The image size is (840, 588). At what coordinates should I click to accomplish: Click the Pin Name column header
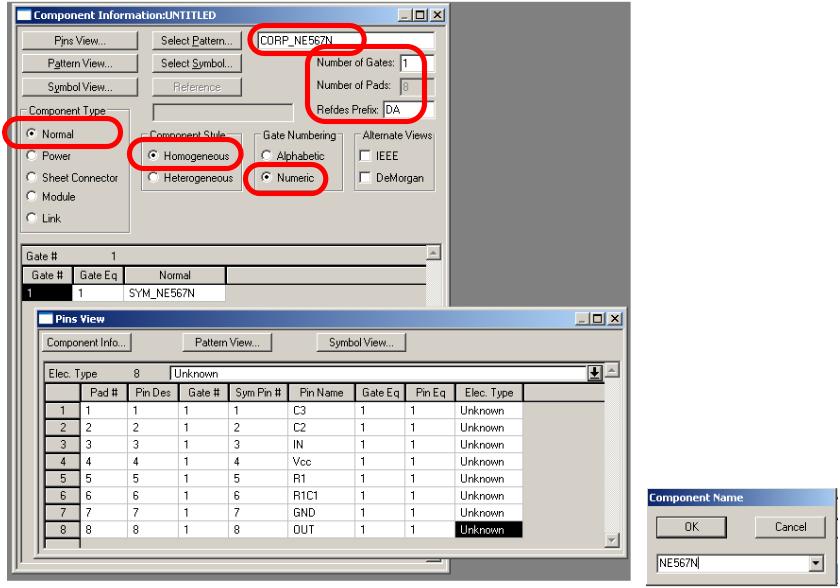click(321, 393)
